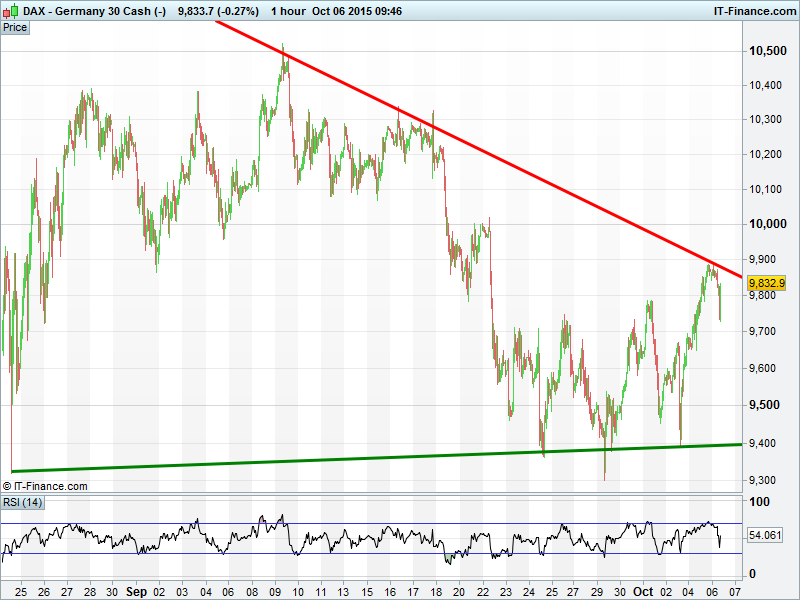Click the RSI value tag 54.061
Image resolution: width=800 pixels, height=600 pixels.
[765, 535]
